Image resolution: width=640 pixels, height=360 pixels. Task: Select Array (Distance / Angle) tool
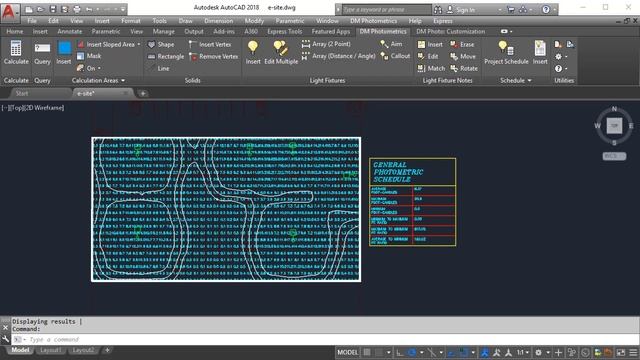[338, 56]
